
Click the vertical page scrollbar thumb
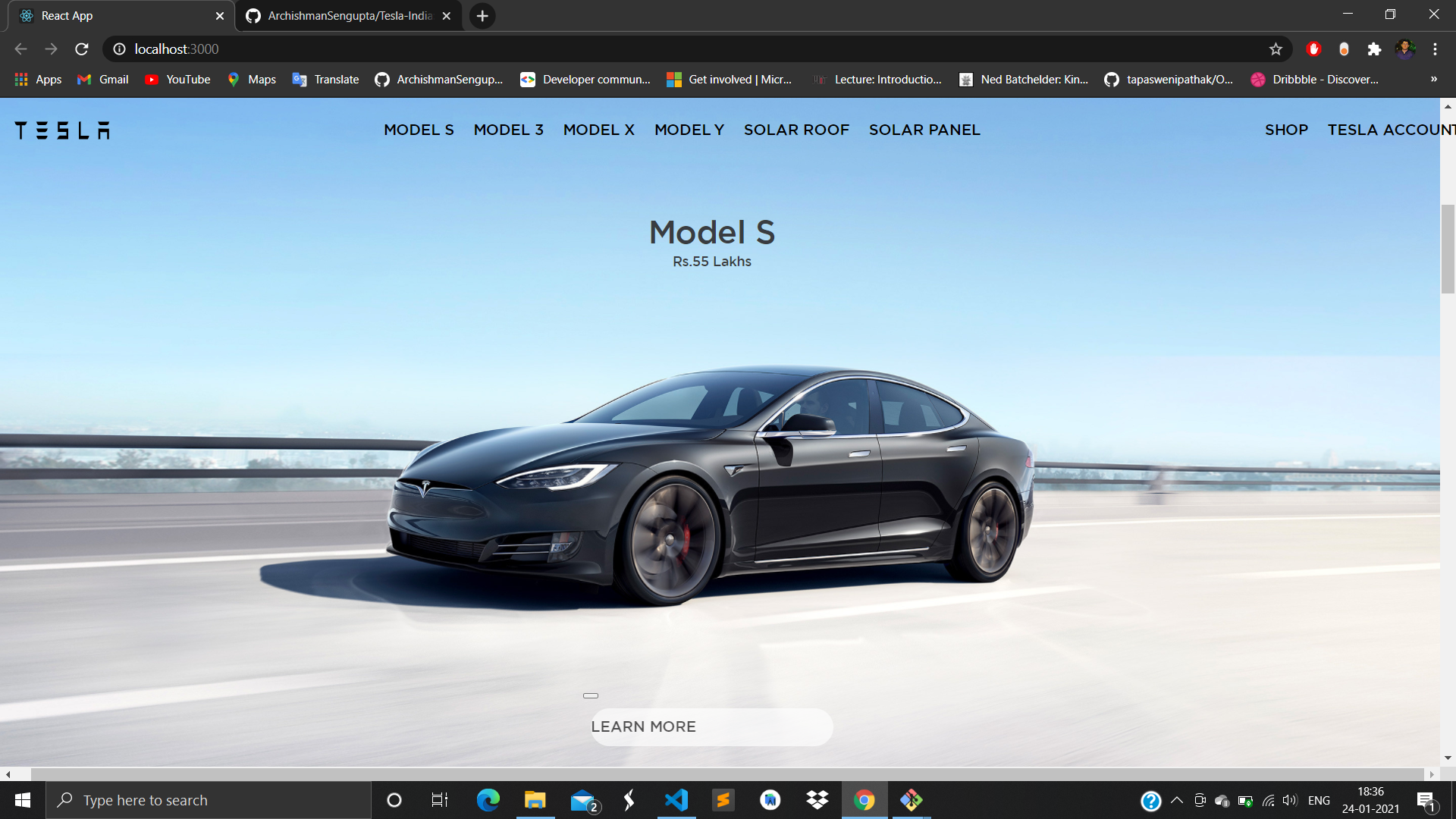(1448, 249)
